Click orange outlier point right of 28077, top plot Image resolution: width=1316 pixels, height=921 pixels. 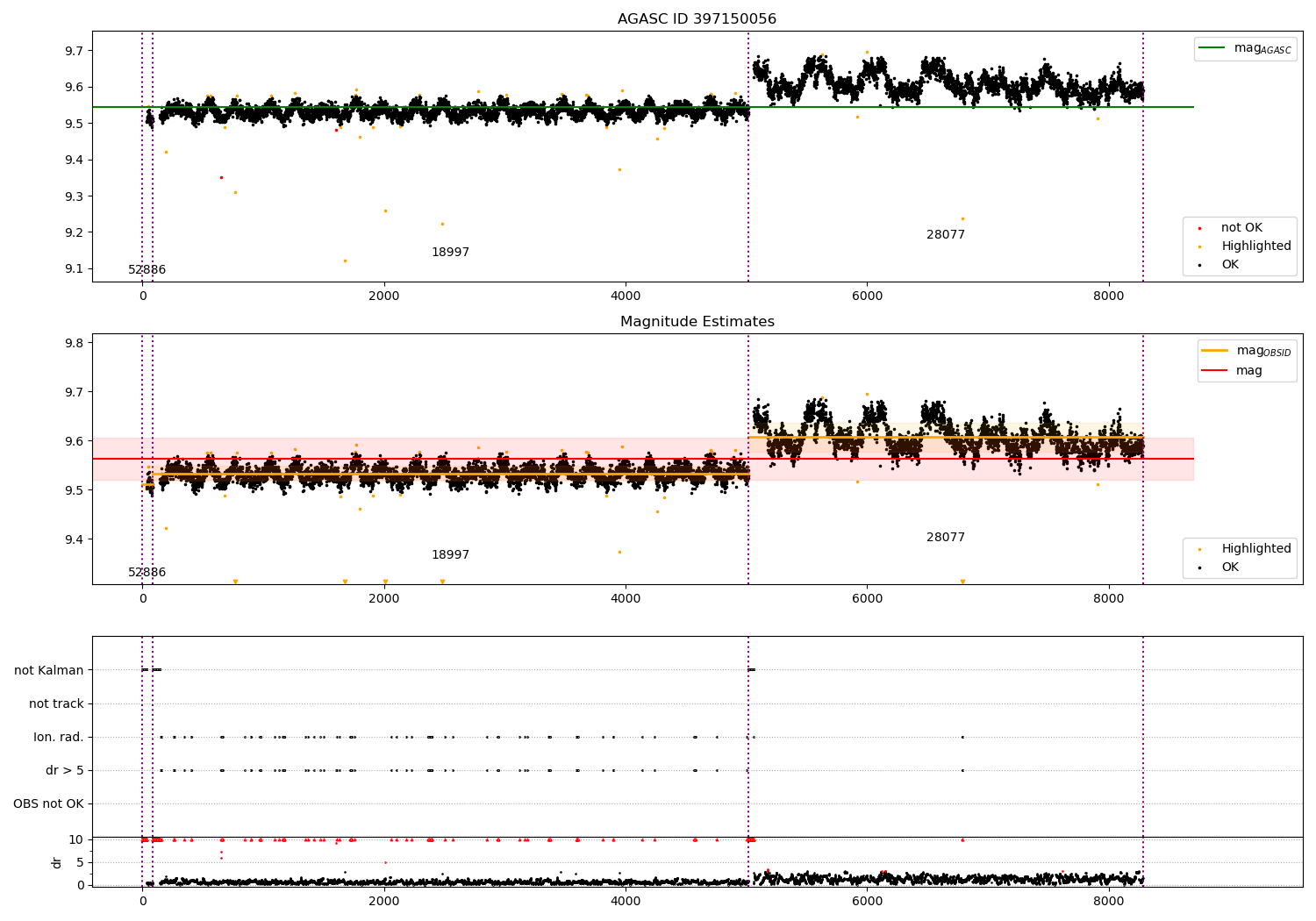962,218
